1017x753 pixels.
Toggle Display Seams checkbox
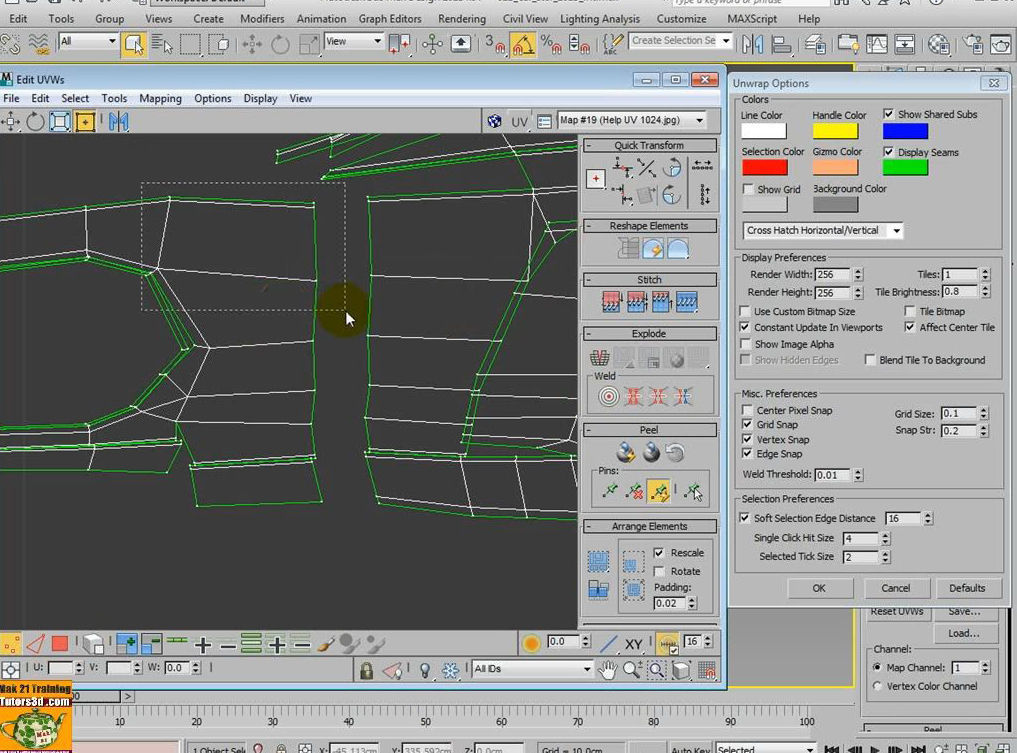click(x=889, y=152)
